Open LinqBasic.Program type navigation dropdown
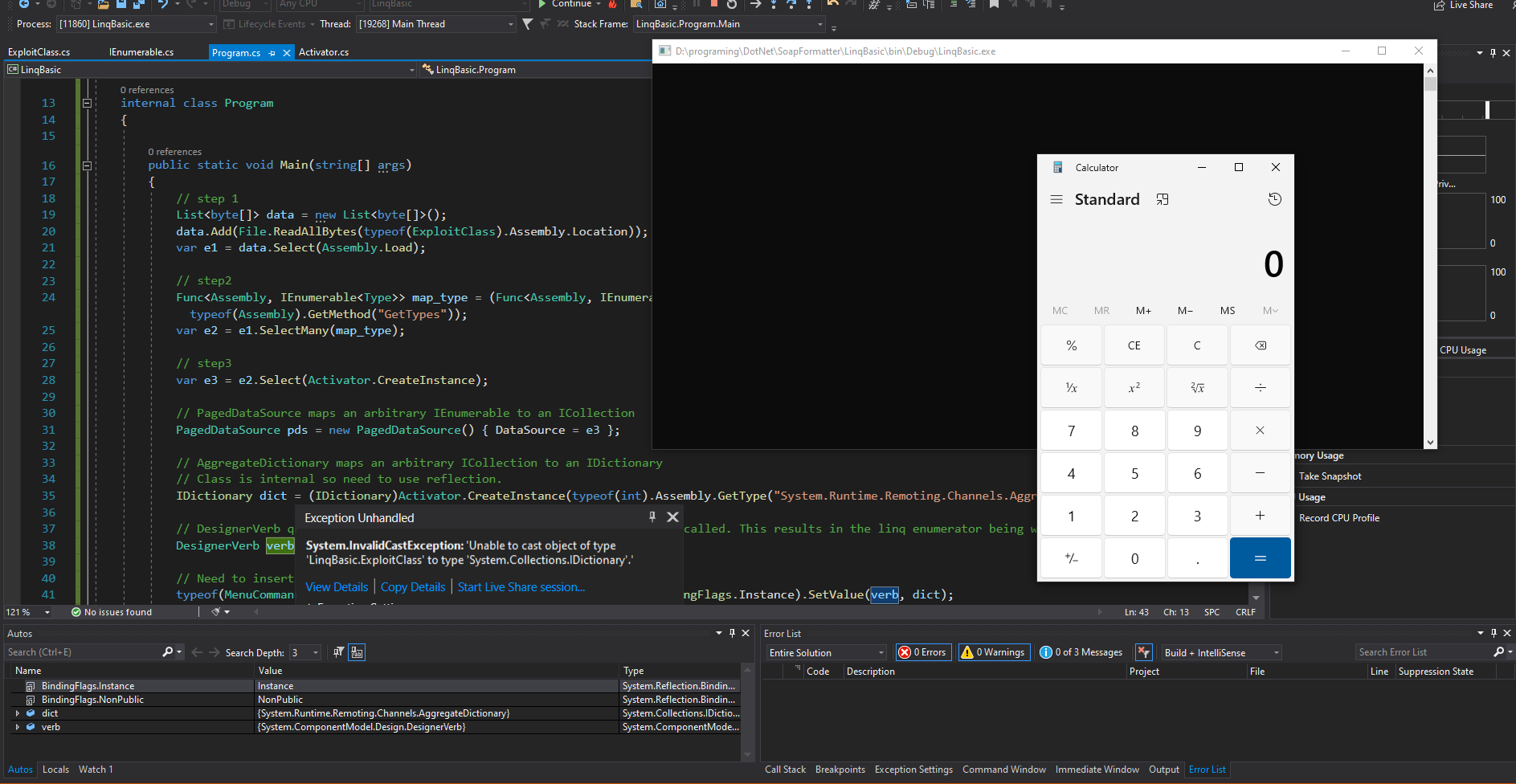Image resolution: width=1516 pixels, height=784 pixels. point(537,70)
